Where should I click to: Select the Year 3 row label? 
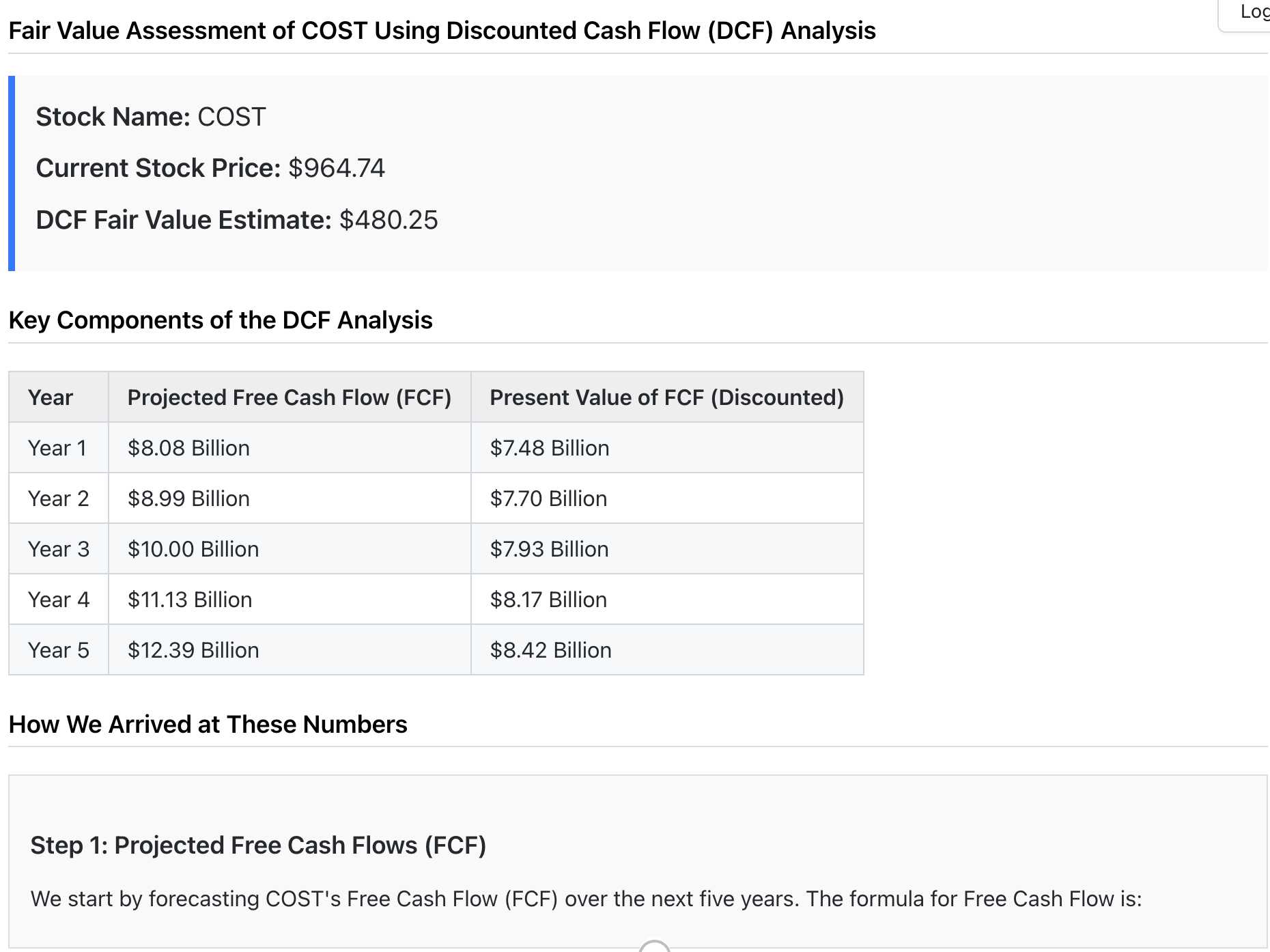[x=59, y=549]
